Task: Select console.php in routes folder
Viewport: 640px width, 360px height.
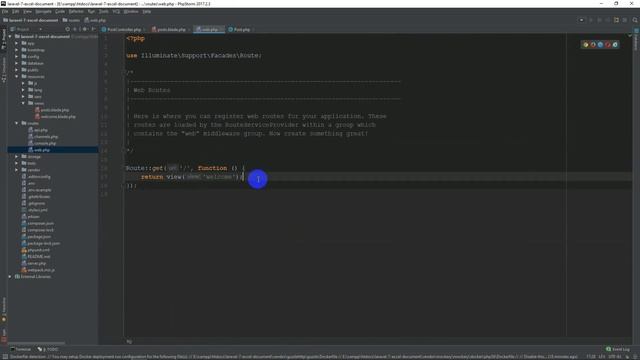Action: pyautogui.click(x=42, y=143)
